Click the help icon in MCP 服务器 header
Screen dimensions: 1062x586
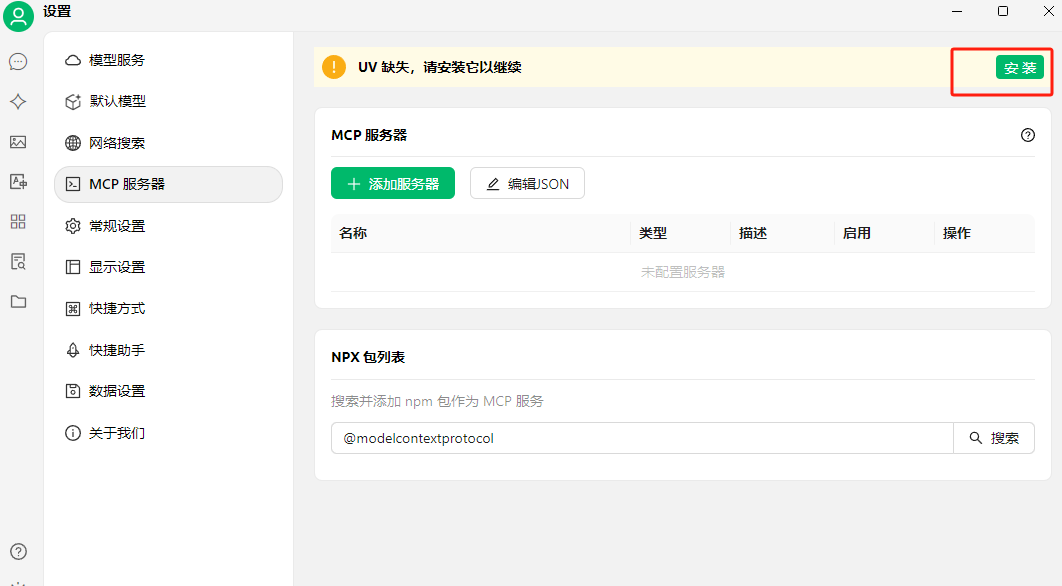[x=1028, y=135]
